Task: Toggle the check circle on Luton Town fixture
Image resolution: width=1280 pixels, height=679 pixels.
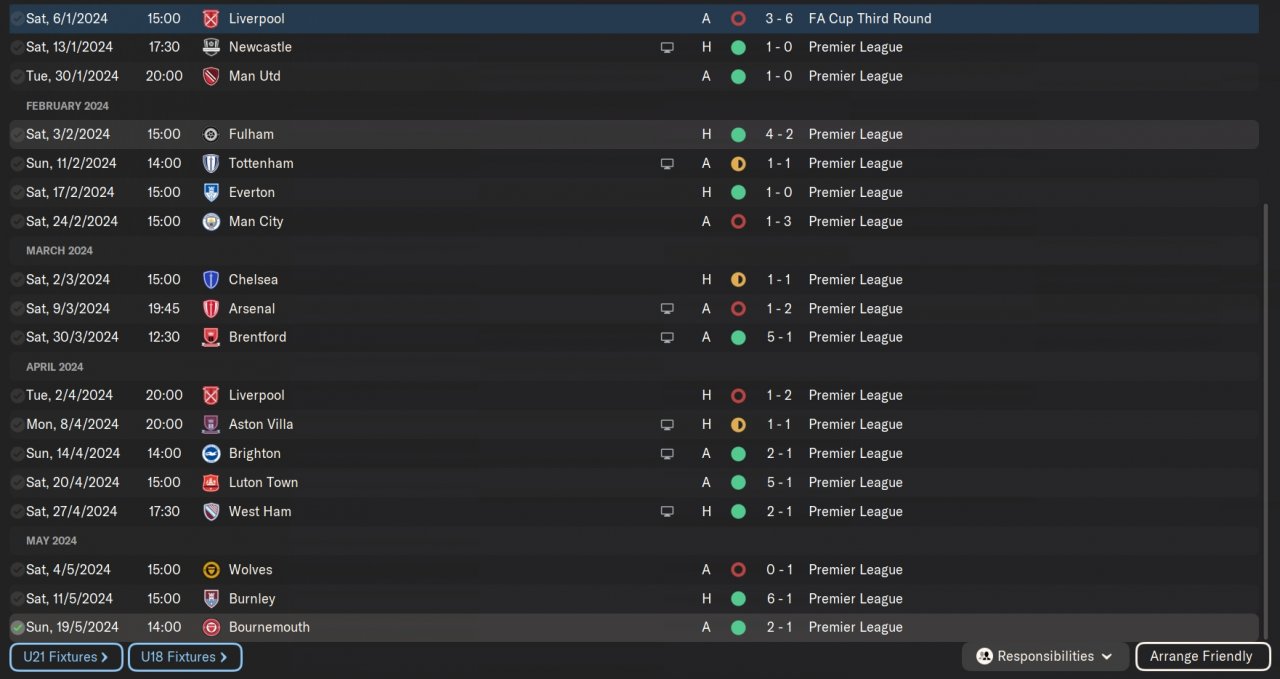Action: click(x=17, y=482)
